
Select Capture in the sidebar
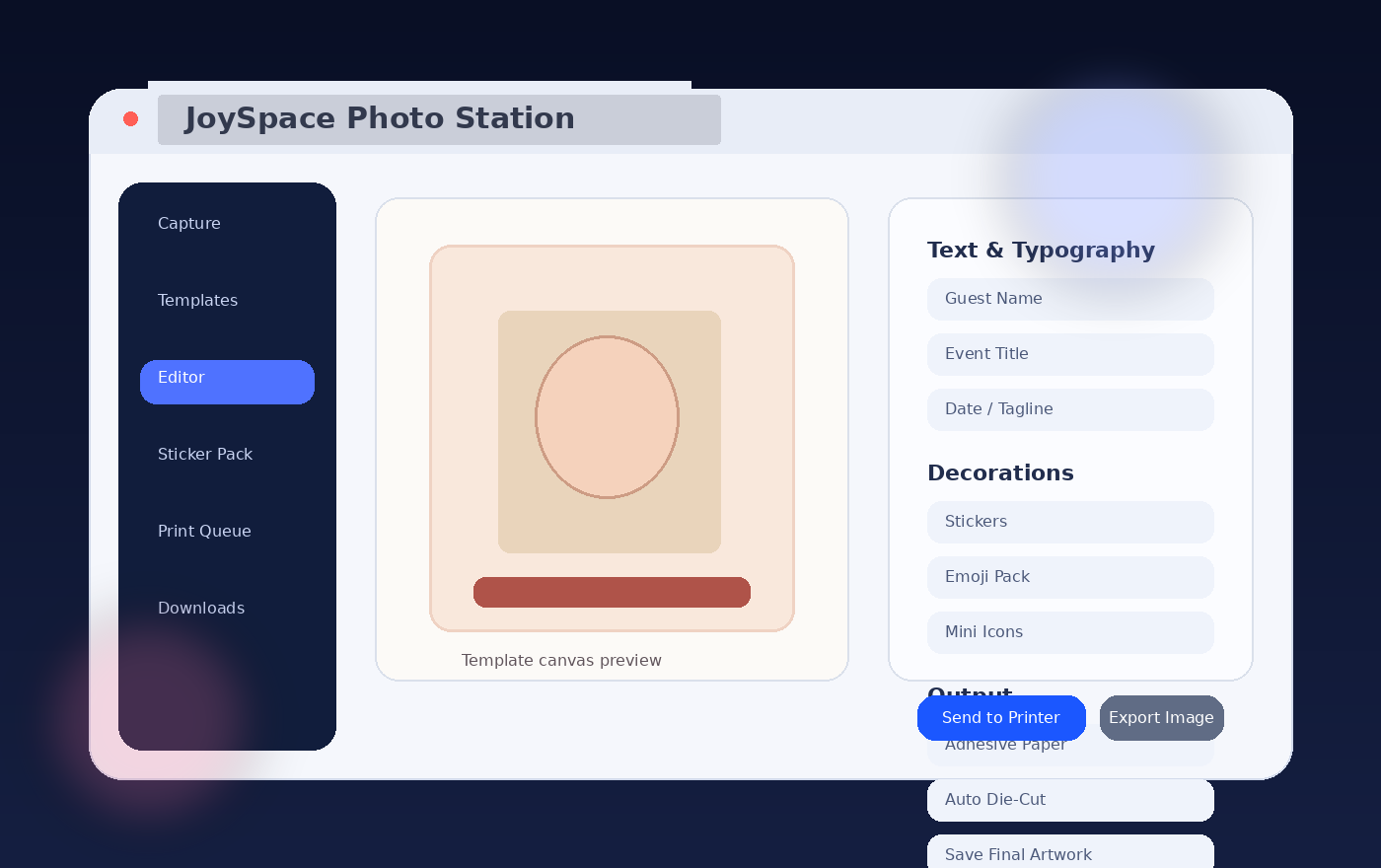(x=188, y=223)
